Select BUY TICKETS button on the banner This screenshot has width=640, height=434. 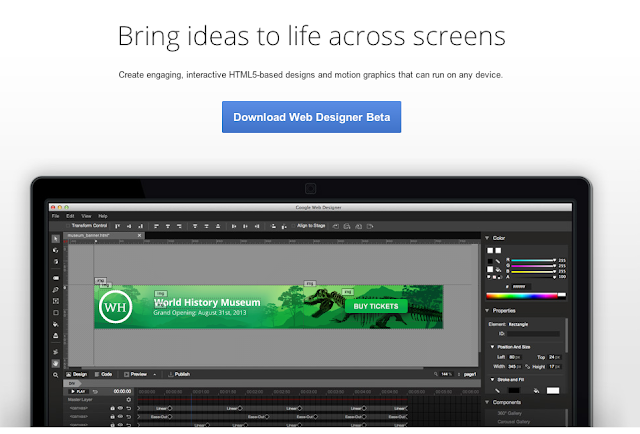[376, 306]
